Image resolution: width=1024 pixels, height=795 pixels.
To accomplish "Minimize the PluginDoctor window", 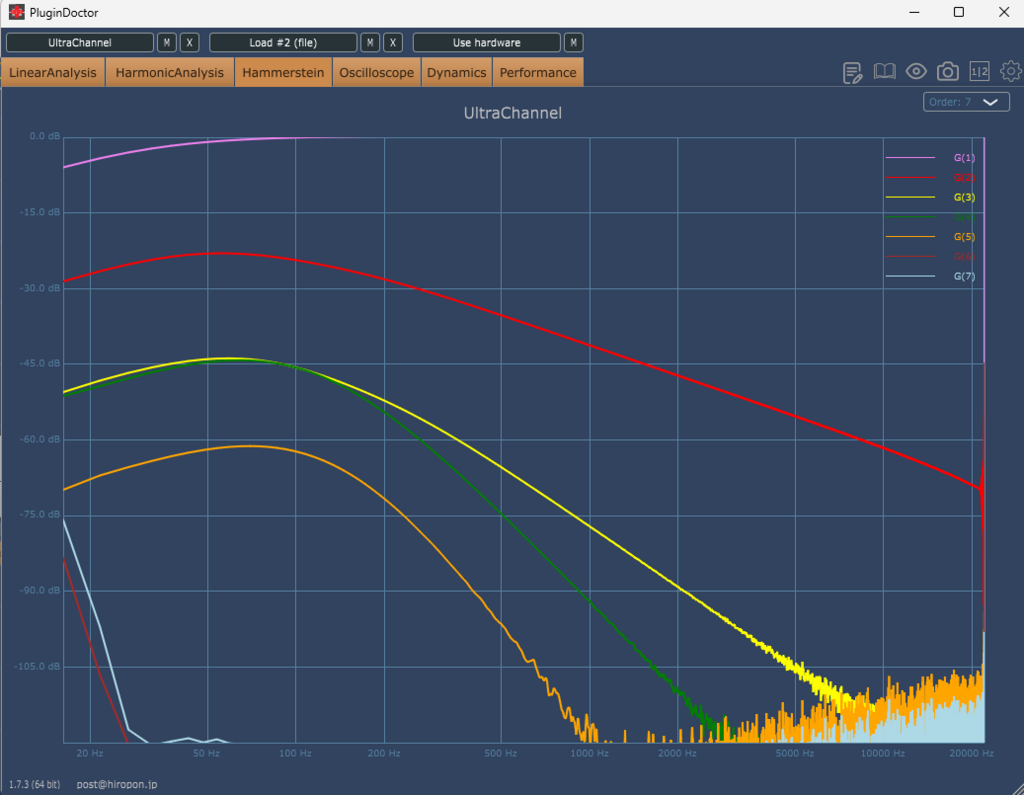I will (914, 12).
